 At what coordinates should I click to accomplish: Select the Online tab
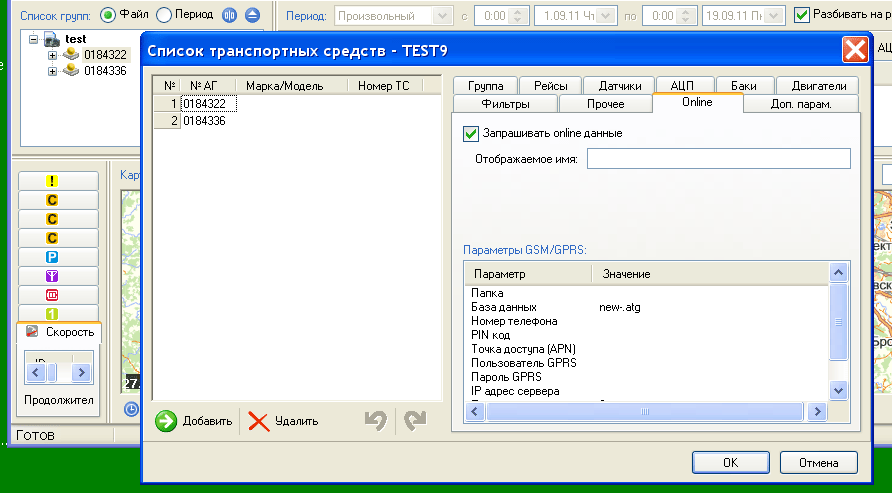click(x=697, y=102)
